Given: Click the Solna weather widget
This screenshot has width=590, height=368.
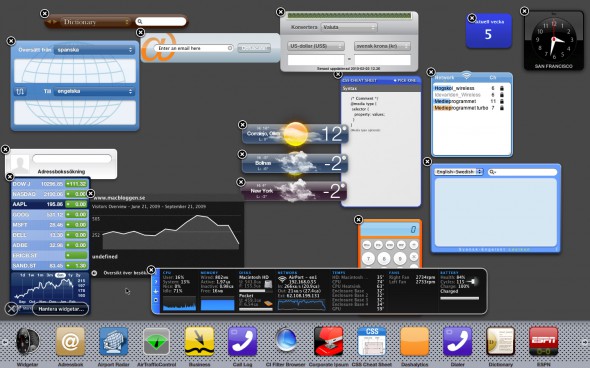Looking at the screenshot, I should point(295,163).
